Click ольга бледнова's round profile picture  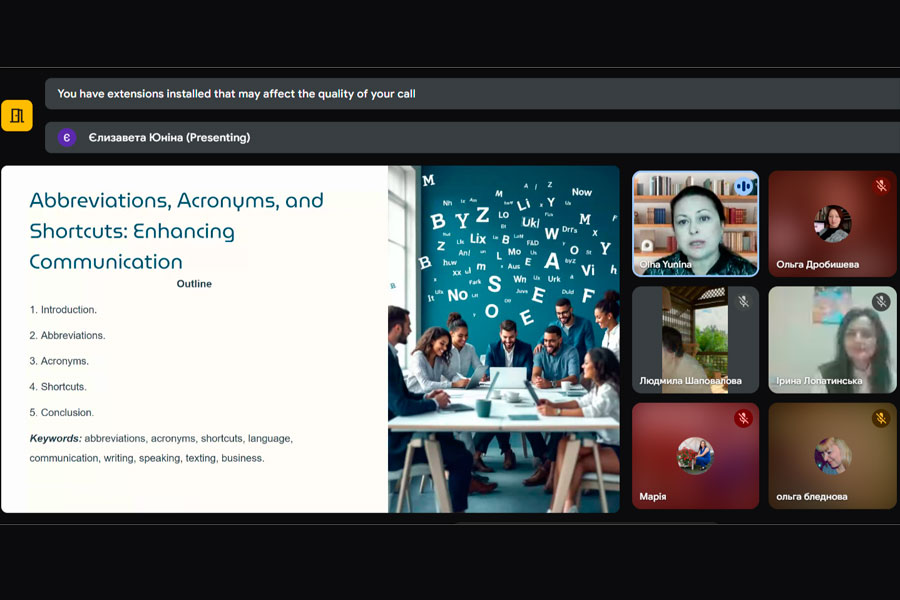pyautogui.click(x=832, y=455)
